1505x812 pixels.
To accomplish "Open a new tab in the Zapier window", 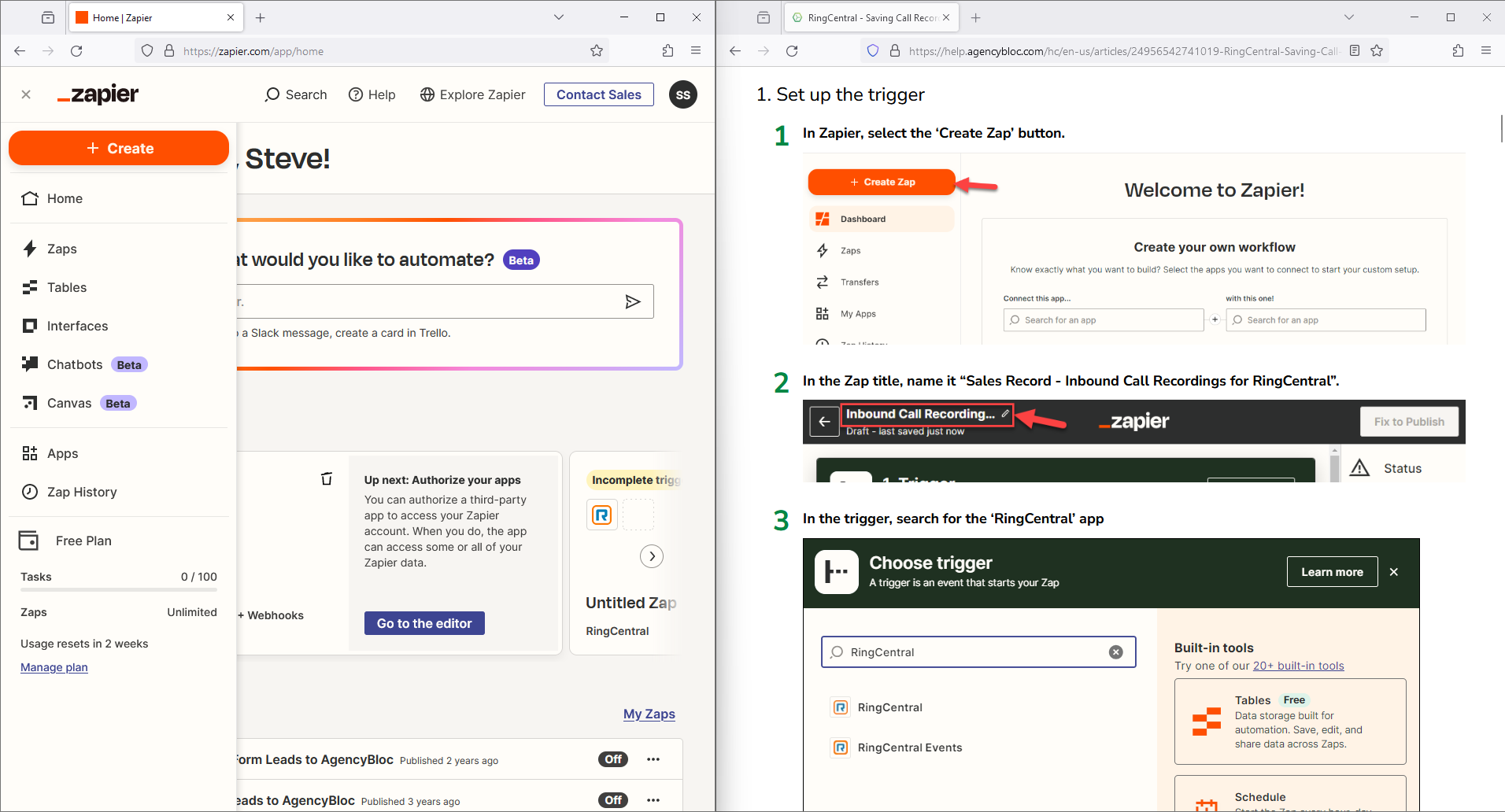I will click(261, 17).
